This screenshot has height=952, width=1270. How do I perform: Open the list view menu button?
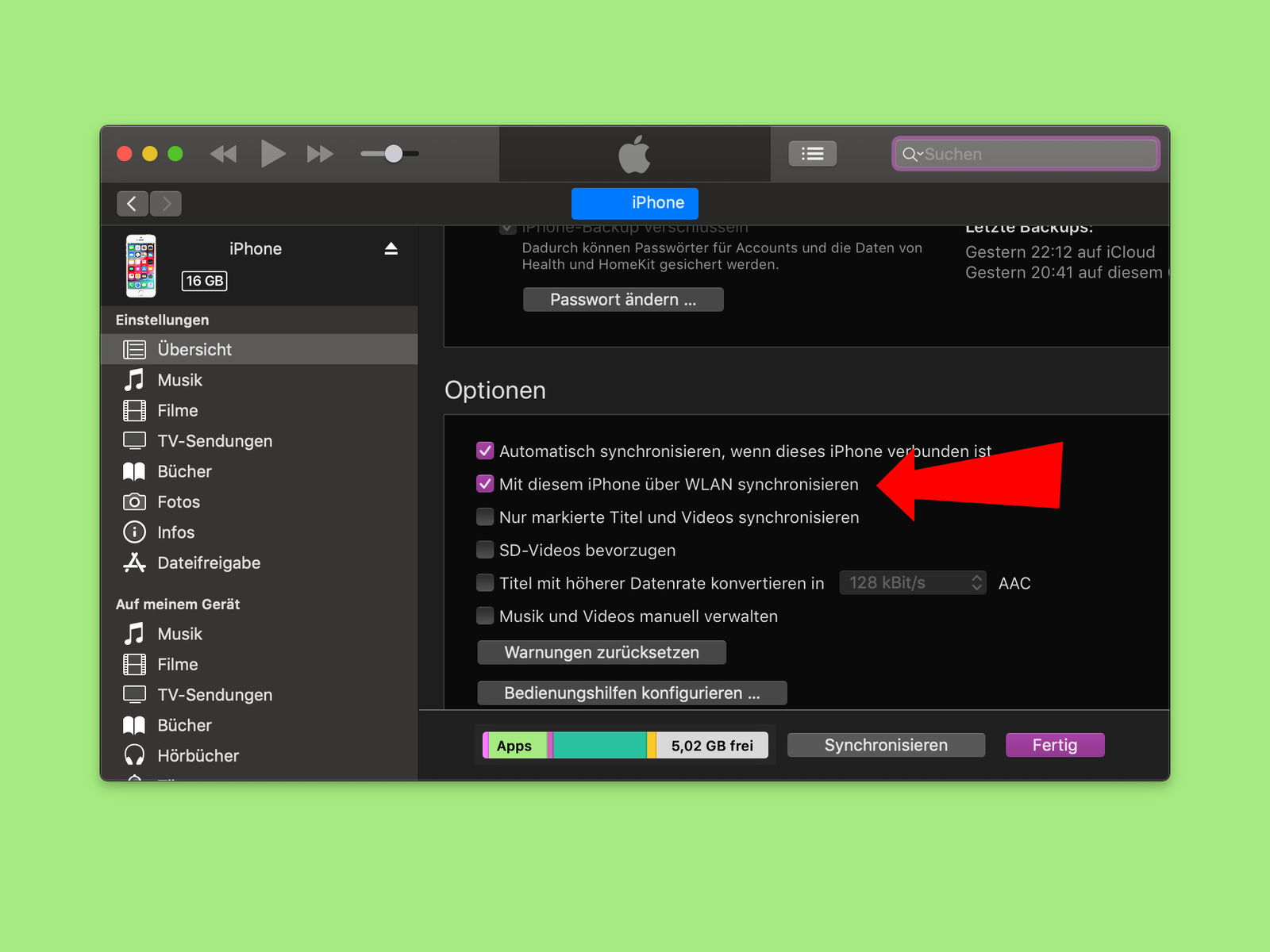click(x=812, y=154)
